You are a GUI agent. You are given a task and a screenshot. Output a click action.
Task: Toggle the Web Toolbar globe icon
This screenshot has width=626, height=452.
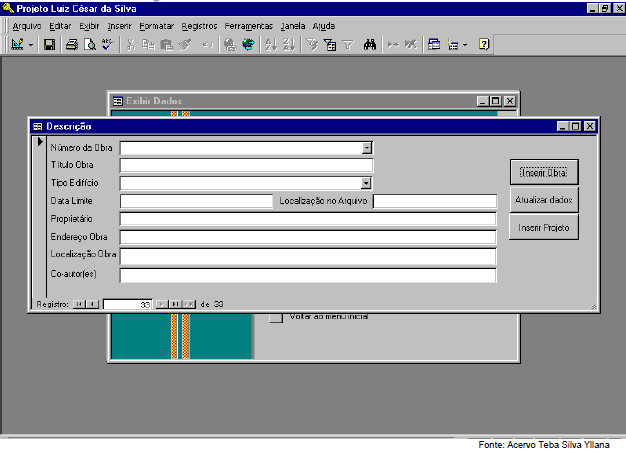pyautogui.click(x=248, y=44)
